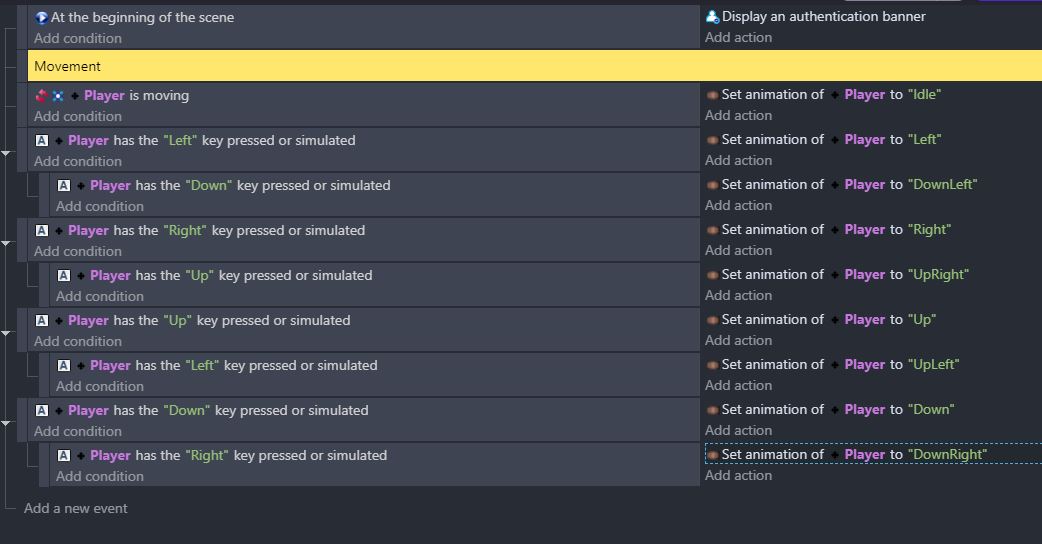Select the Set animation to "UpLeft" action
The height and width of the screenshot is (544, 1042).
click(833, 365)
